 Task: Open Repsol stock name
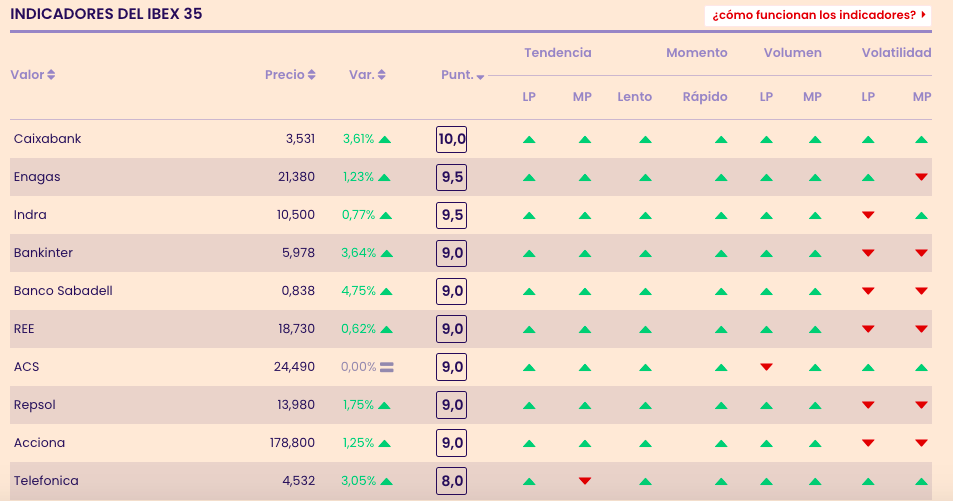coord(35,405)
